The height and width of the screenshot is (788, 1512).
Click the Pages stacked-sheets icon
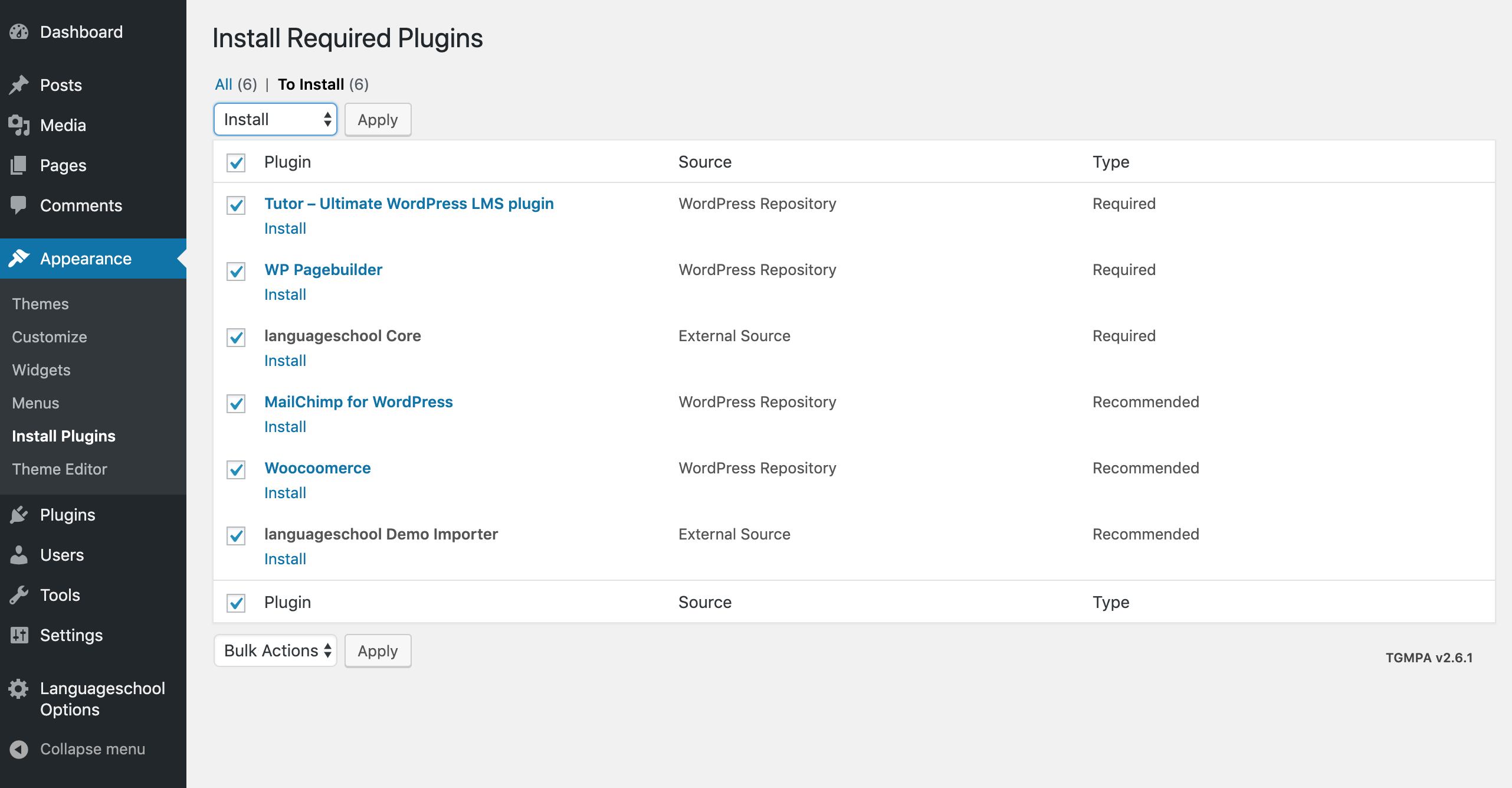[x=19, y=165]
